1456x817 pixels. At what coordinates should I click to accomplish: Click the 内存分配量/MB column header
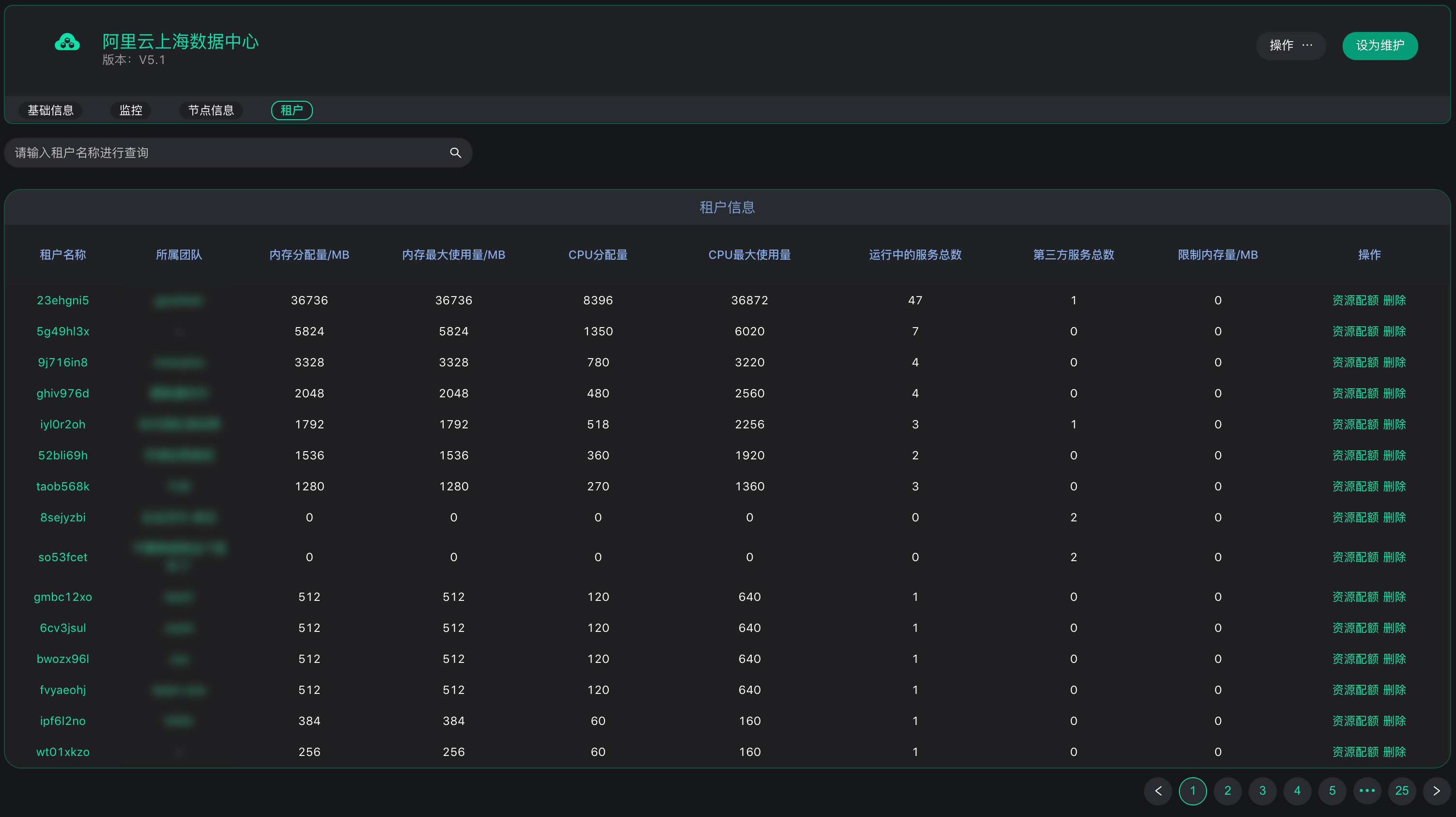(x=309, y=255)
